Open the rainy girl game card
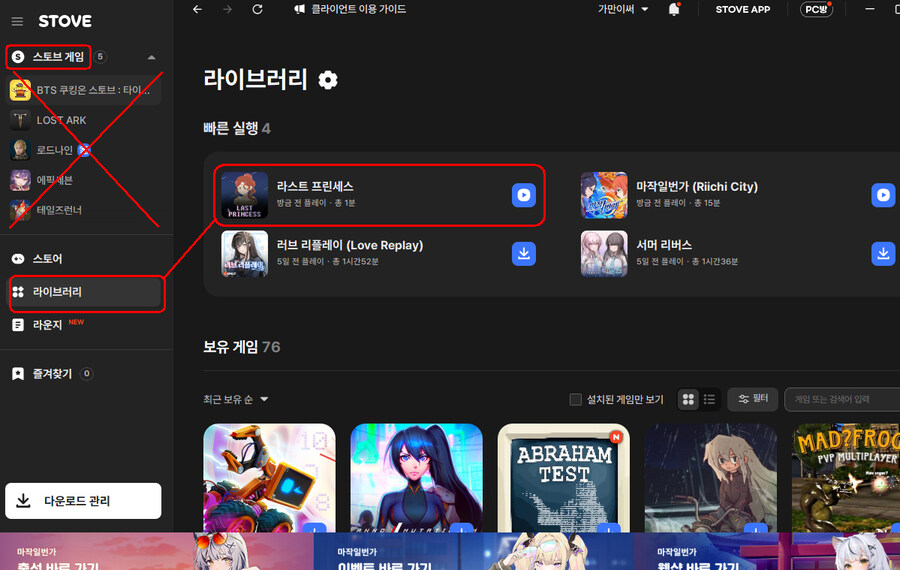Screen dimensions: 900x570 [711, 478]
